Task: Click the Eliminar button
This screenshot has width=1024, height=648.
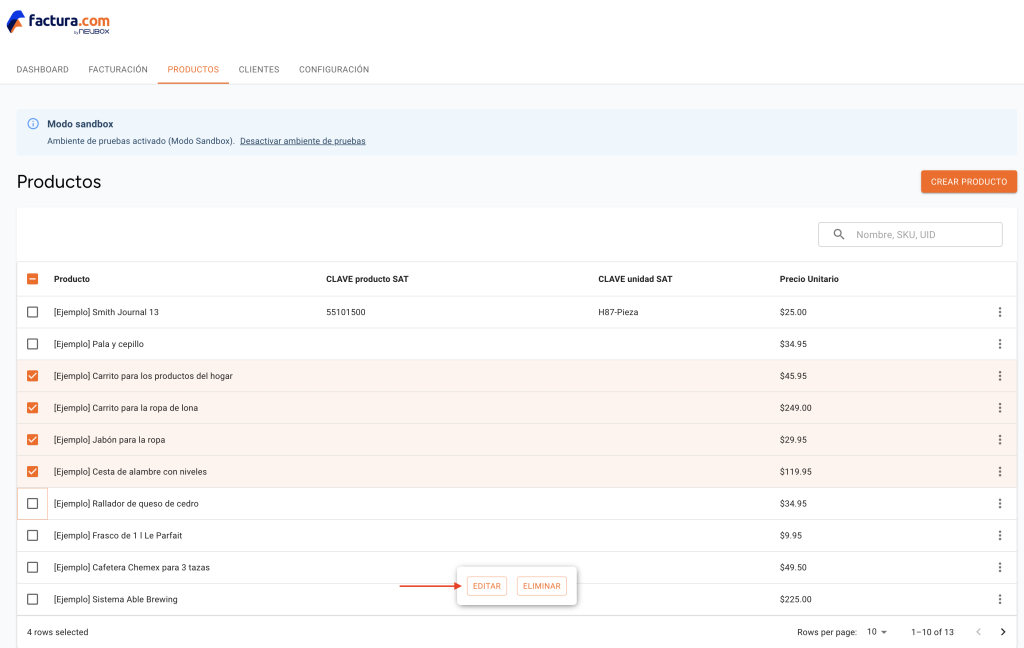Action: (x=541, y=586)
